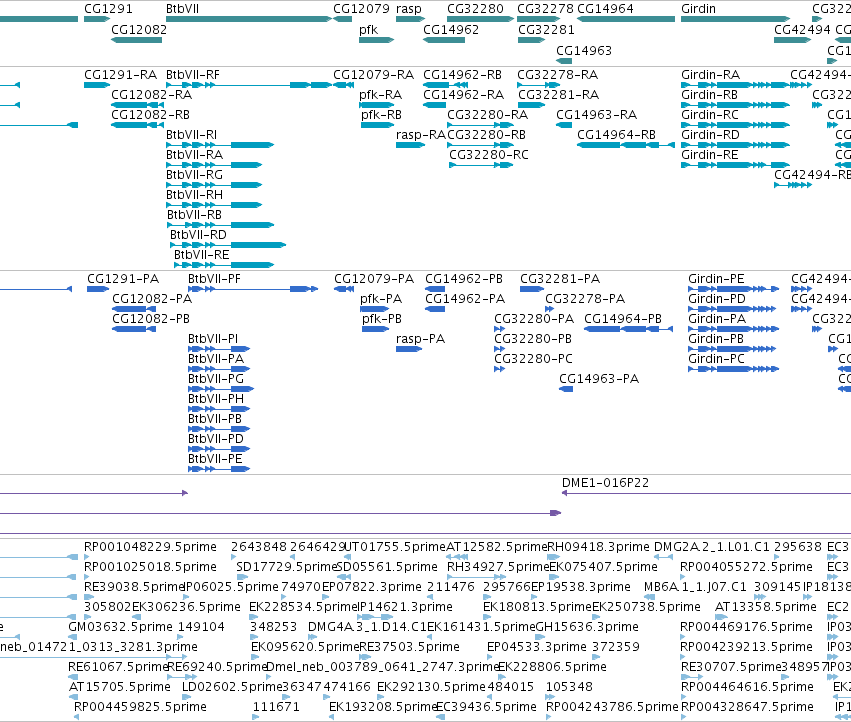Click the CG14963-RA transcript
The height and width of the screenshot is (722, 851).
(x=564, y=125)
